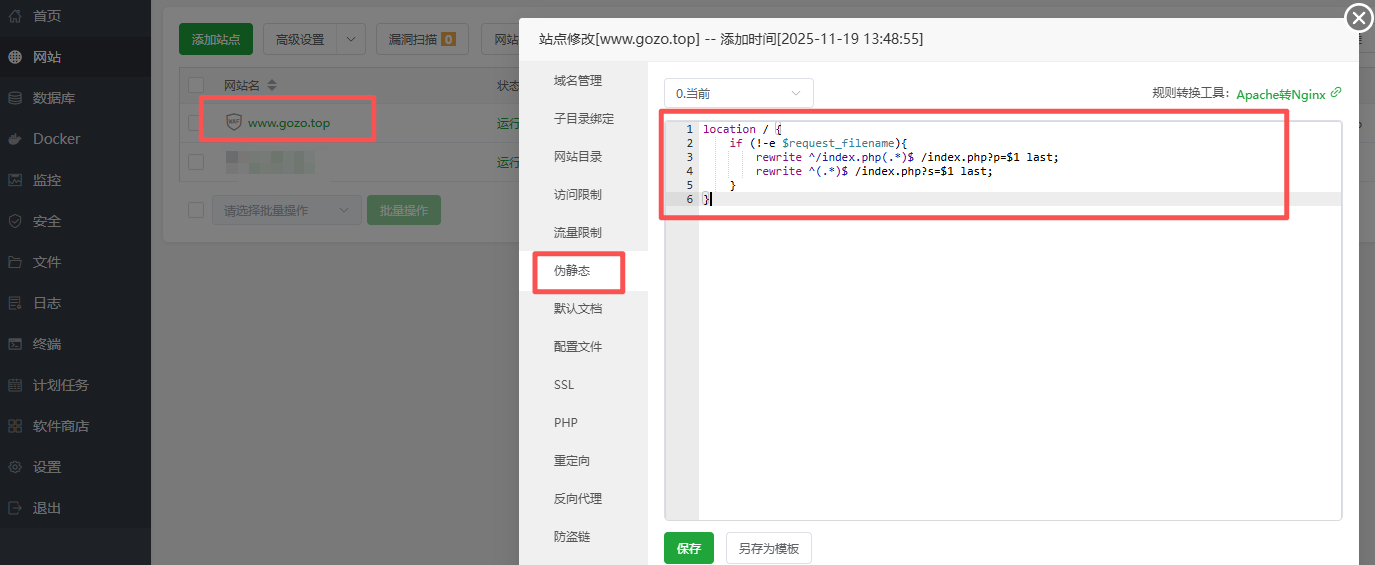Click the Docker whale icon
This screenshot has height=565, width=1375.
coord(15,139)
